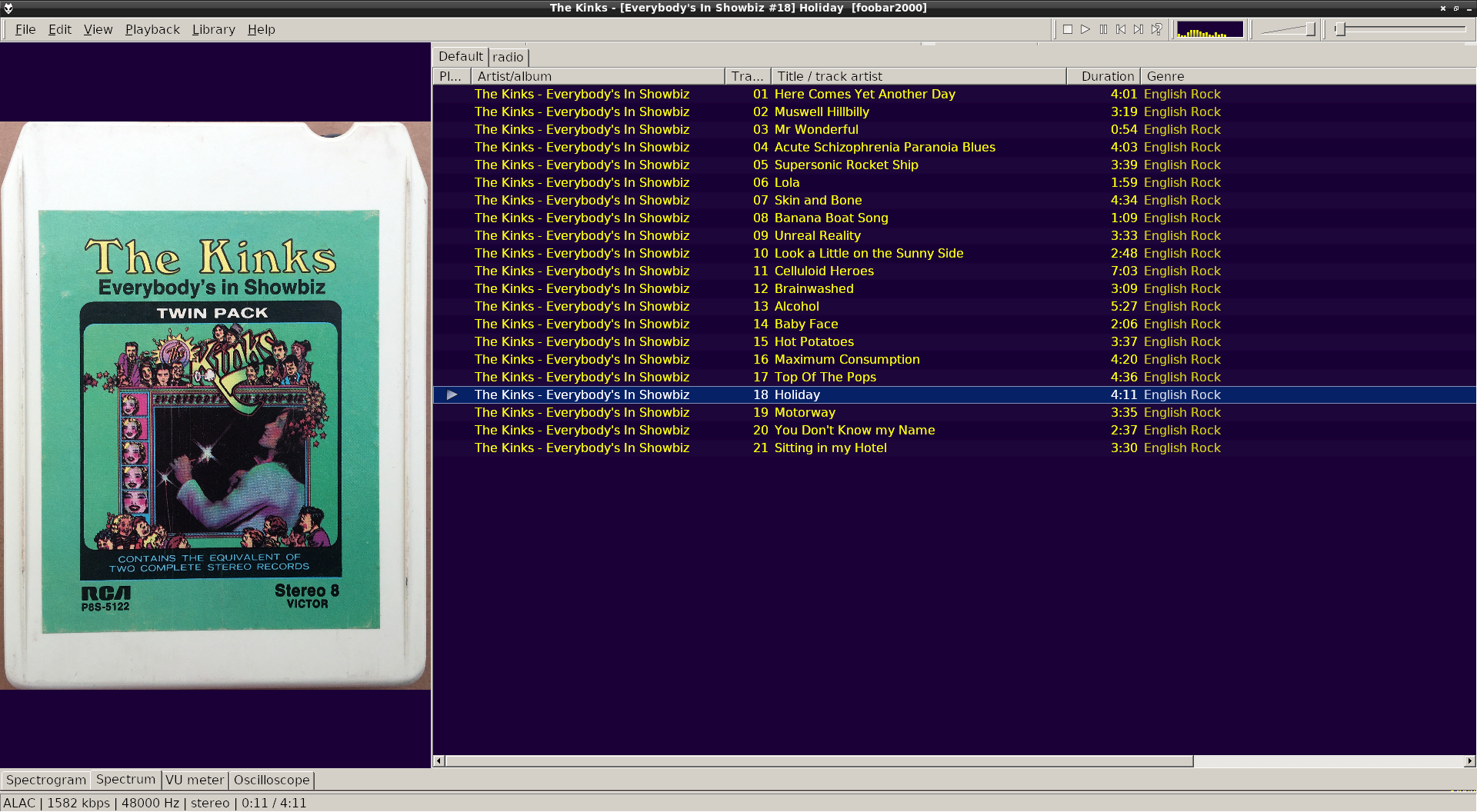Play a random track
Viewport: 1477px width, 812px height.
(1156, 29)
